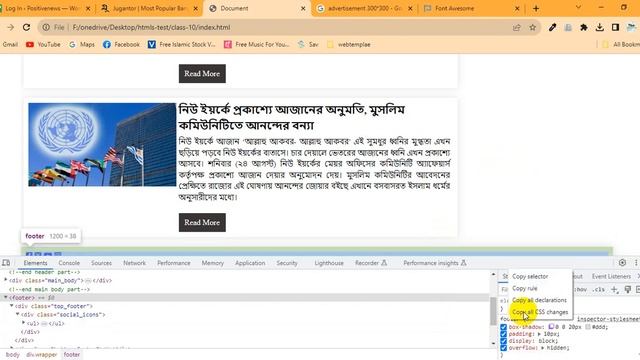The height and width of the screenshot is (360, 640).
Task: Expand the main_body div node
Action: [6, 280]
